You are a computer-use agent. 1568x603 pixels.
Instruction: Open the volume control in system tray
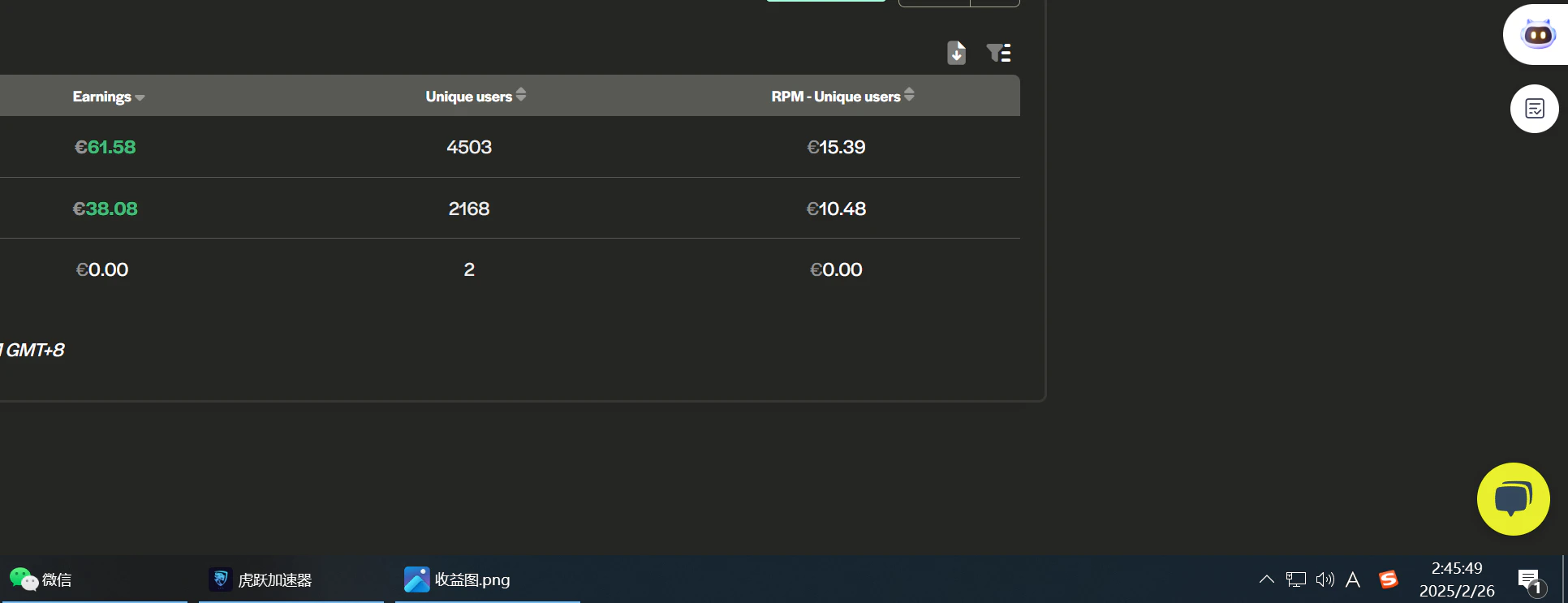[1325, 579]
